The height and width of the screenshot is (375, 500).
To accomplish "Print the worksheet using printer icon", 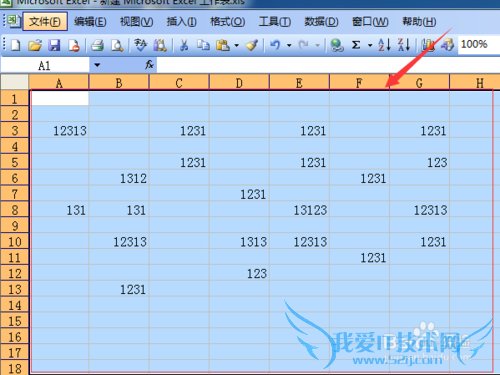I will click(x=97, y=45).
